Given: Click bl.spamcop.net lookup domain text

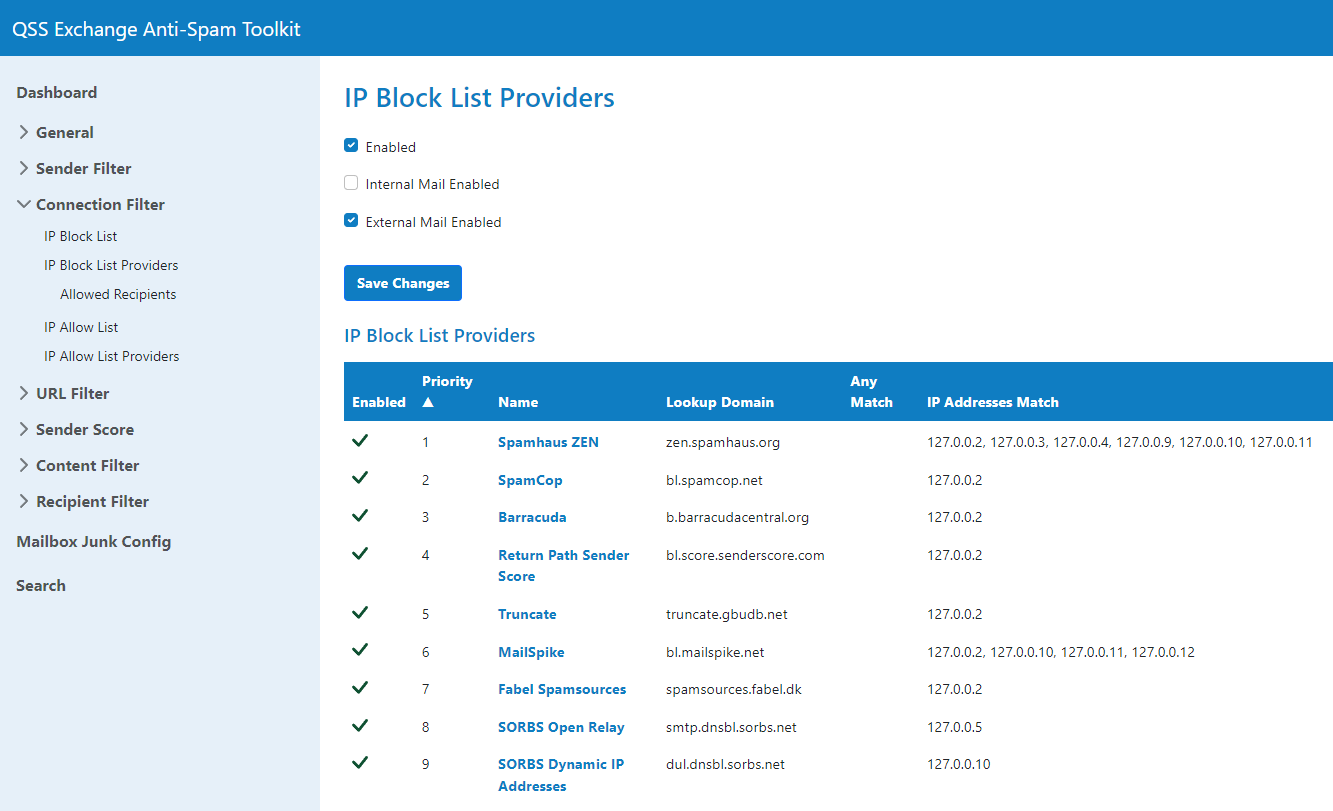Looking at the screenshot, I should point(714,480).
